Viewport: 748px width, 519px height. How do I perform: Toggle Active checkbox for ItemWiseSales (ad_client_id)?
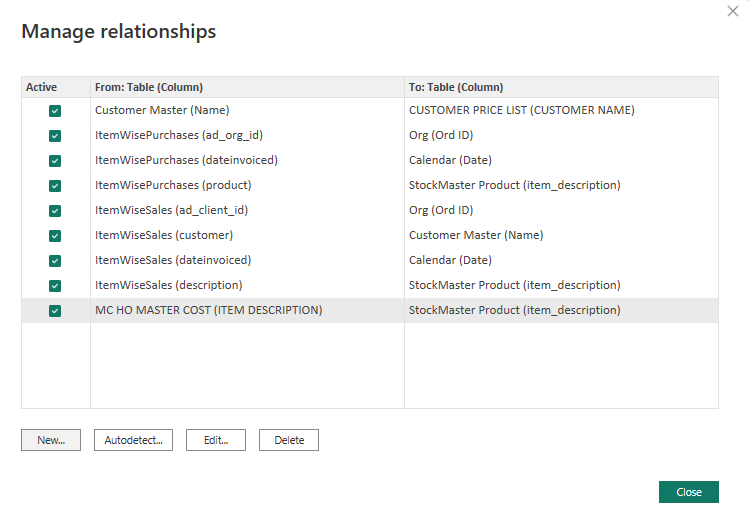55,211
